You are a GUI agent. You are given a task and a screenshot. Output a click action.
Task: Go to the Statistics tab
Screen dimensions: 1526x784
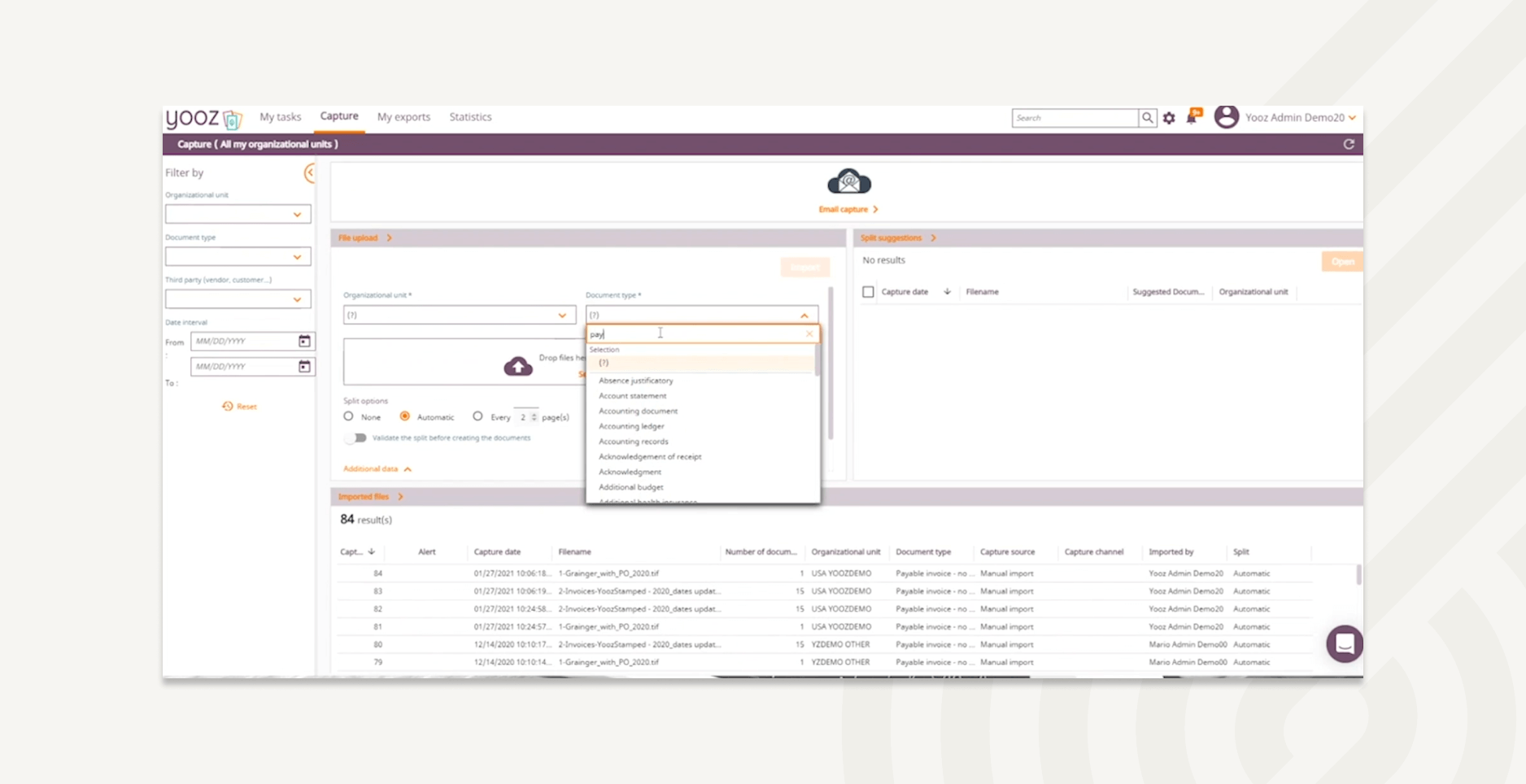(x=470, y=117)
